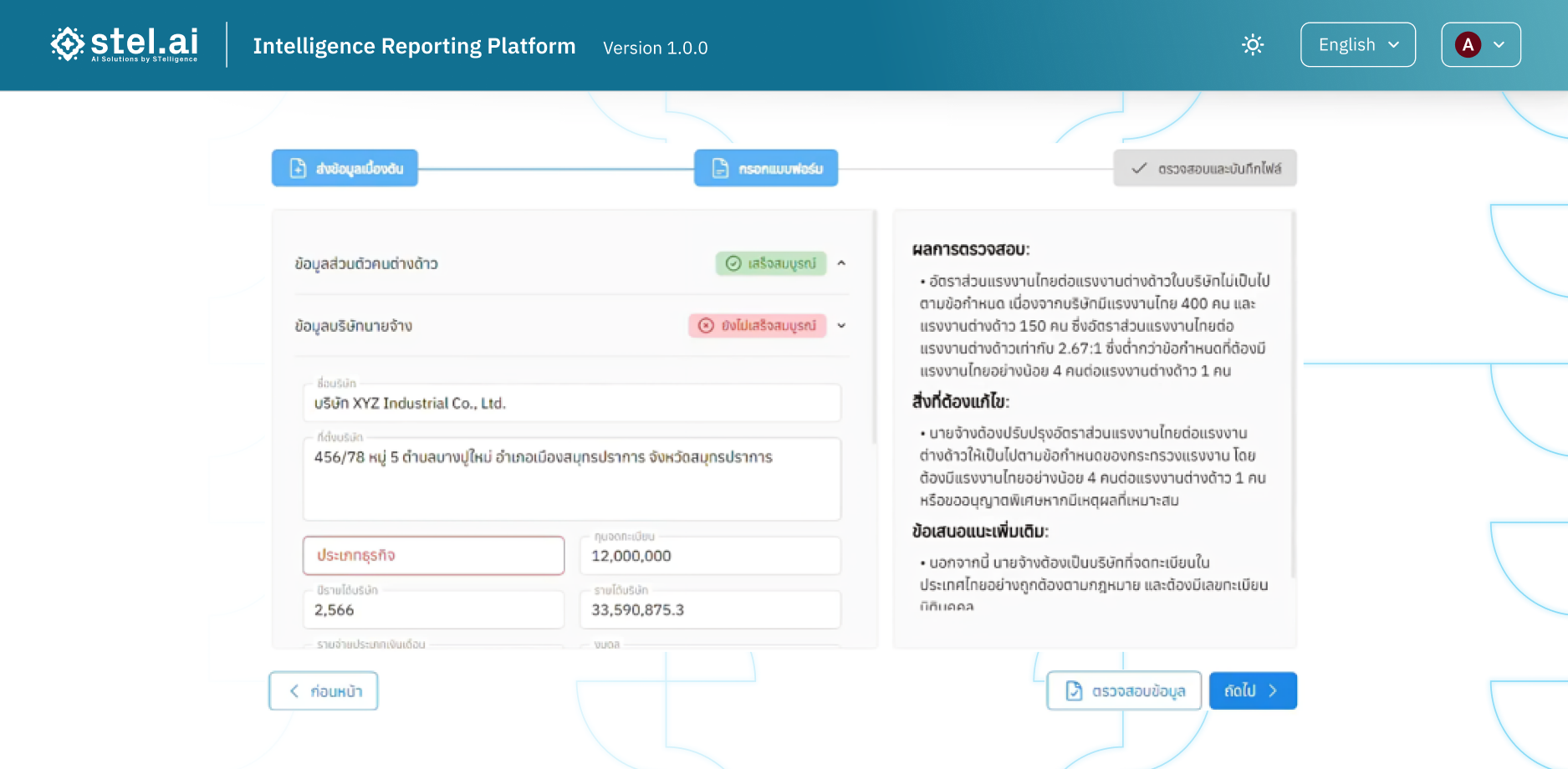This screenshot has width=1568, height=769.
Task: Click the revenue field 33,590,875.3
Action: pyautogui.click(x=710, y=610)
